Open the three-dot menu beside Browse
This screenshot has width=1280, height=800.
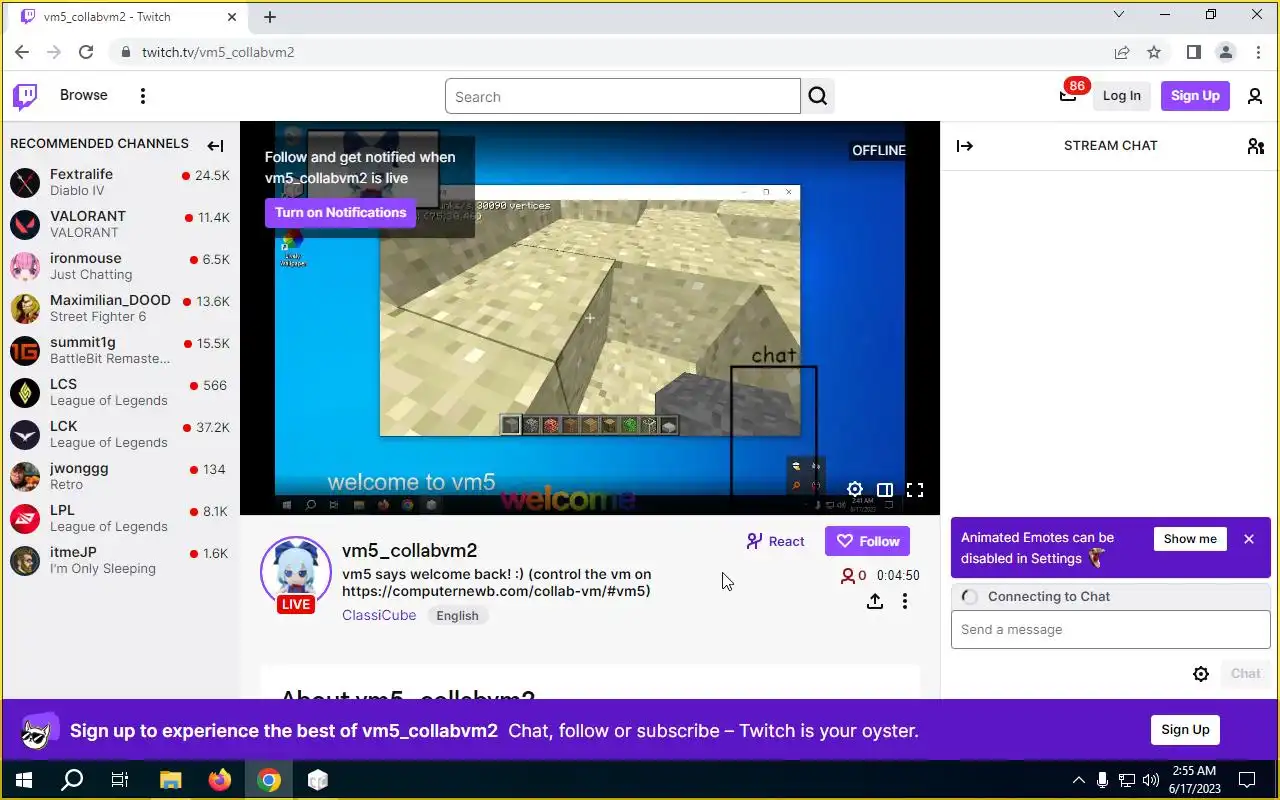click(143, 96)
